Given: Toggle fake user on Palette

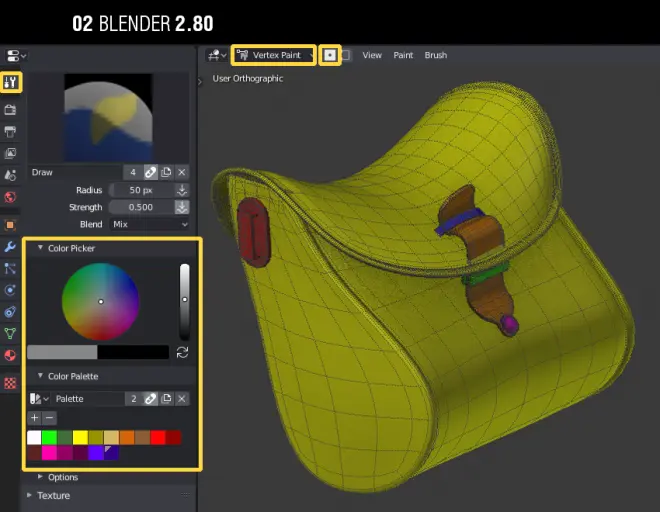Looking at the screenshot, I should pyautogui.click(x=151, y=399).
